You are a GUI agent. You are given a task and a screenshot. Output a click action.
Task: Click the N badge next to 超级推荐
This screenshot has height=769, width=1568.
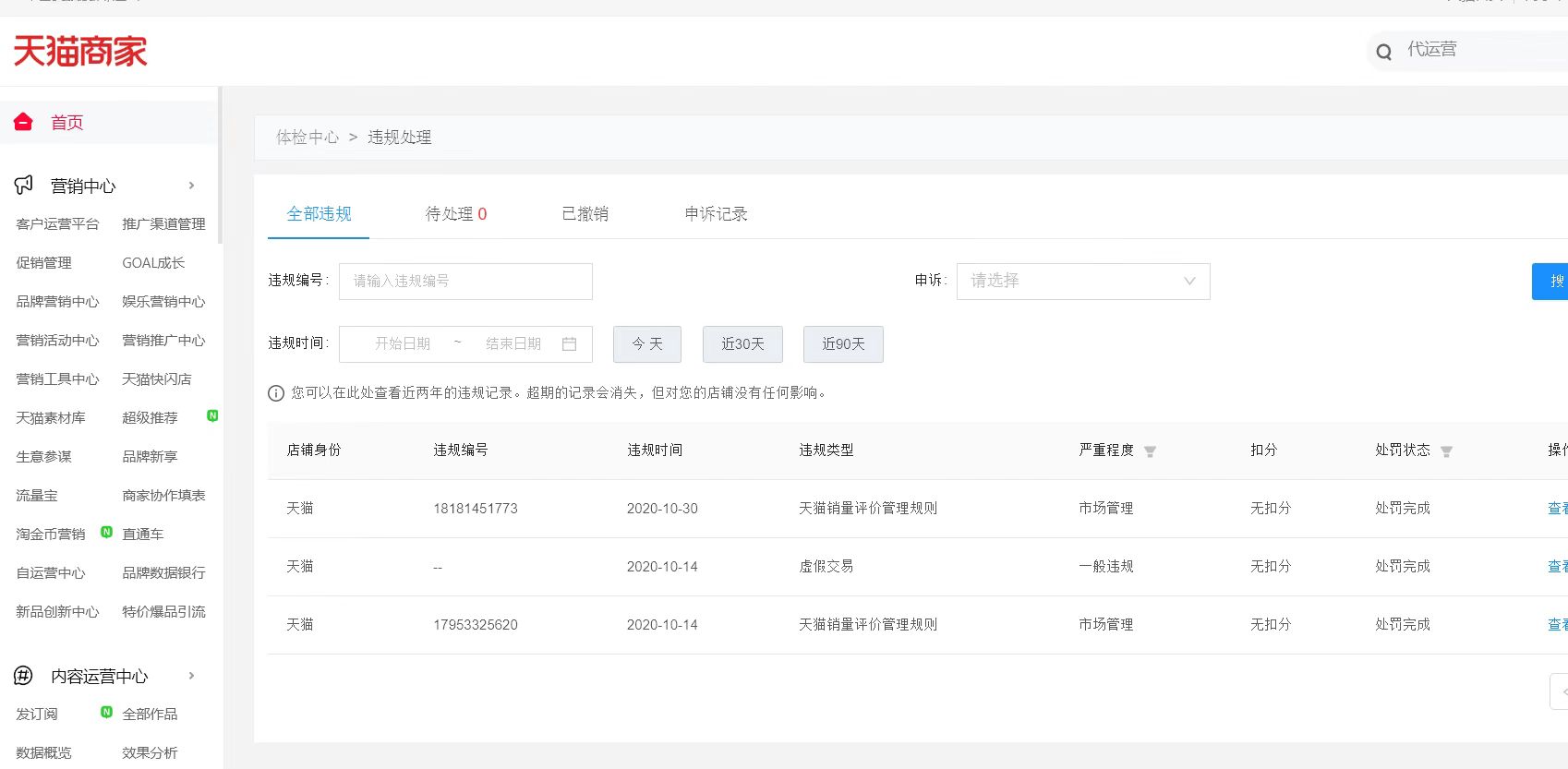pos(212,415)
